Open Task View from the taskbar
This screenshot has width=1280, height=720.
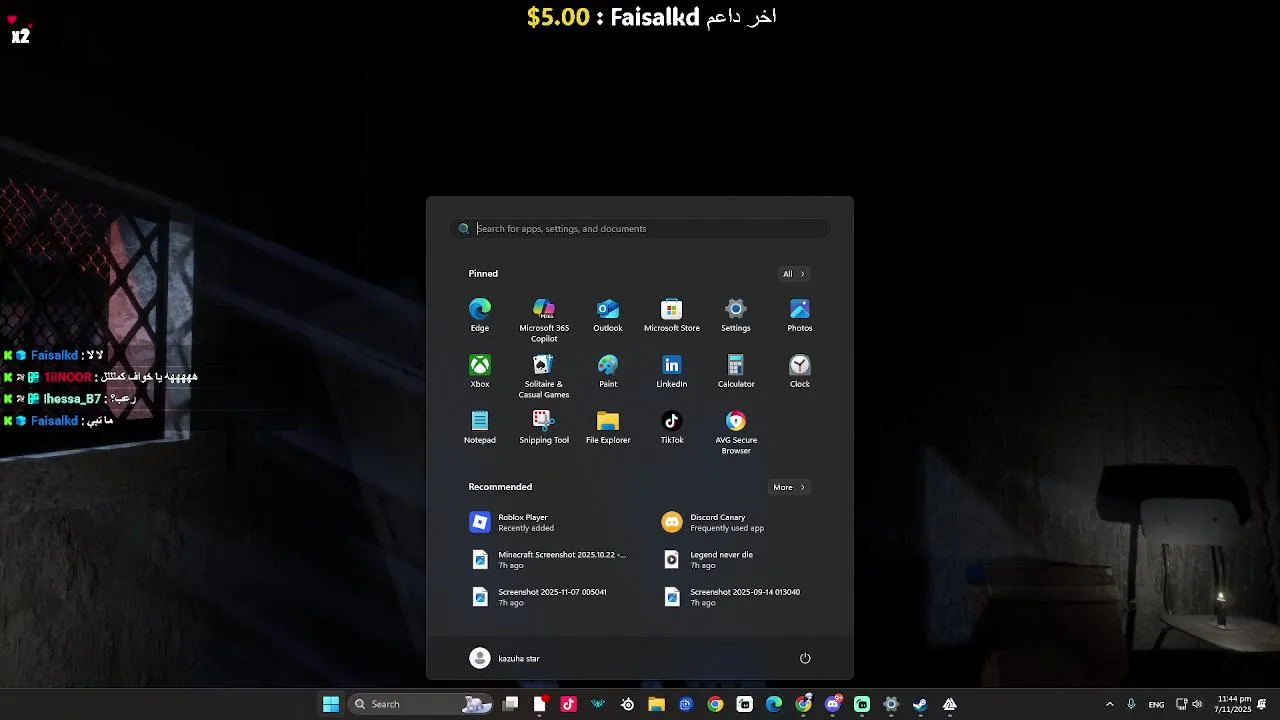510,704
